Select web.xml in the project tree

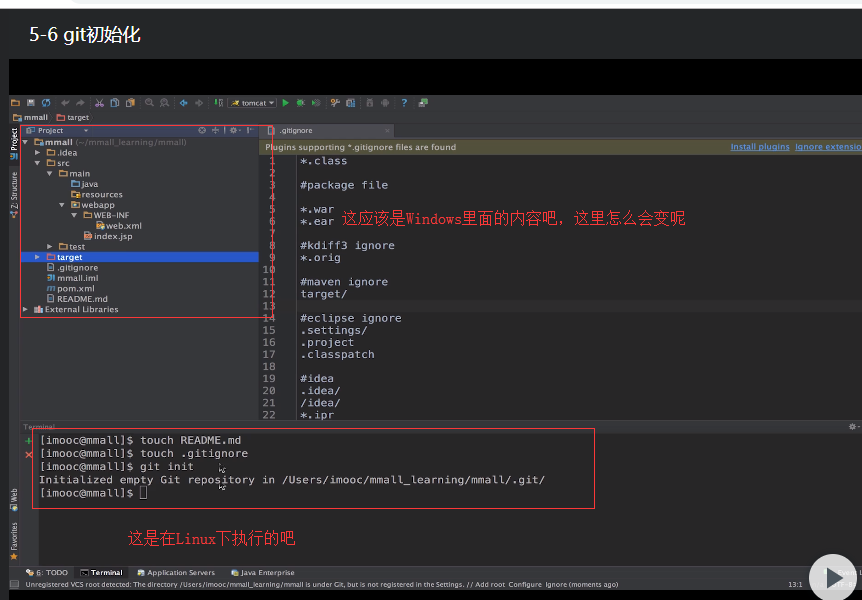119,226
